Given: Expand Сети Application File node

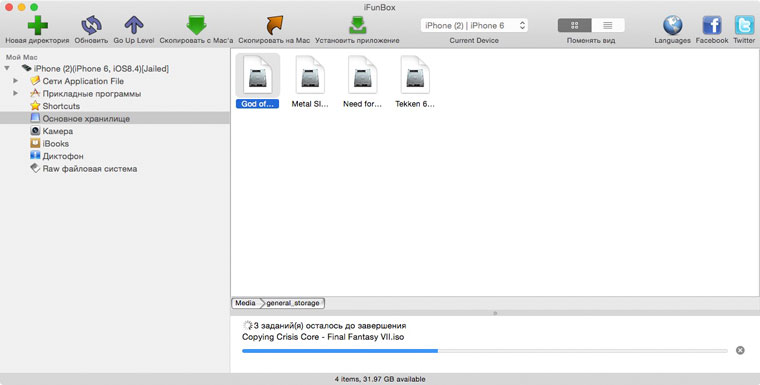Looking at the screenshot, I should pos(16,80).
